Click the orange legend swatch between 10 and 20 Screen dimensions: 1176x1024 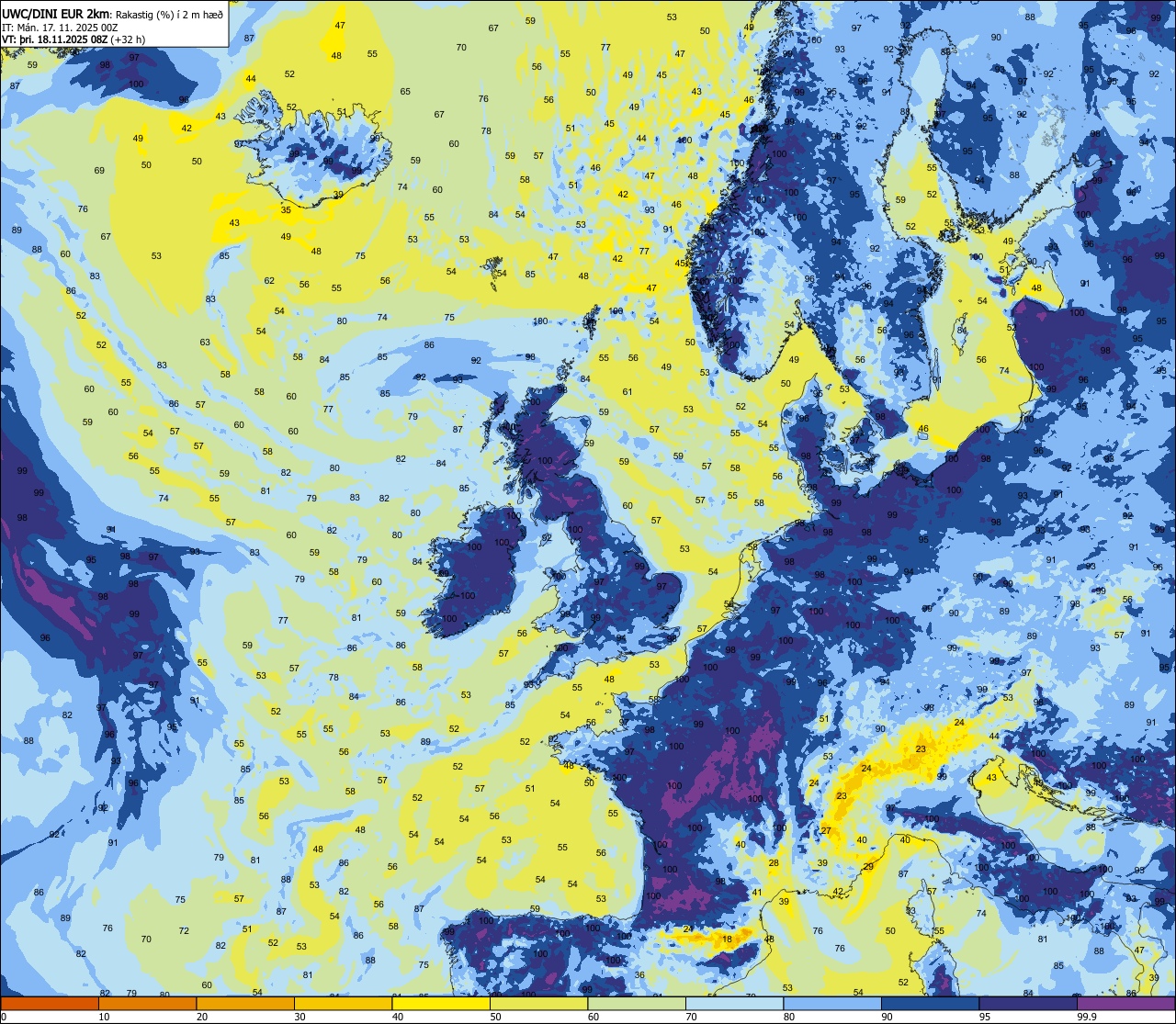[147, 1003]
